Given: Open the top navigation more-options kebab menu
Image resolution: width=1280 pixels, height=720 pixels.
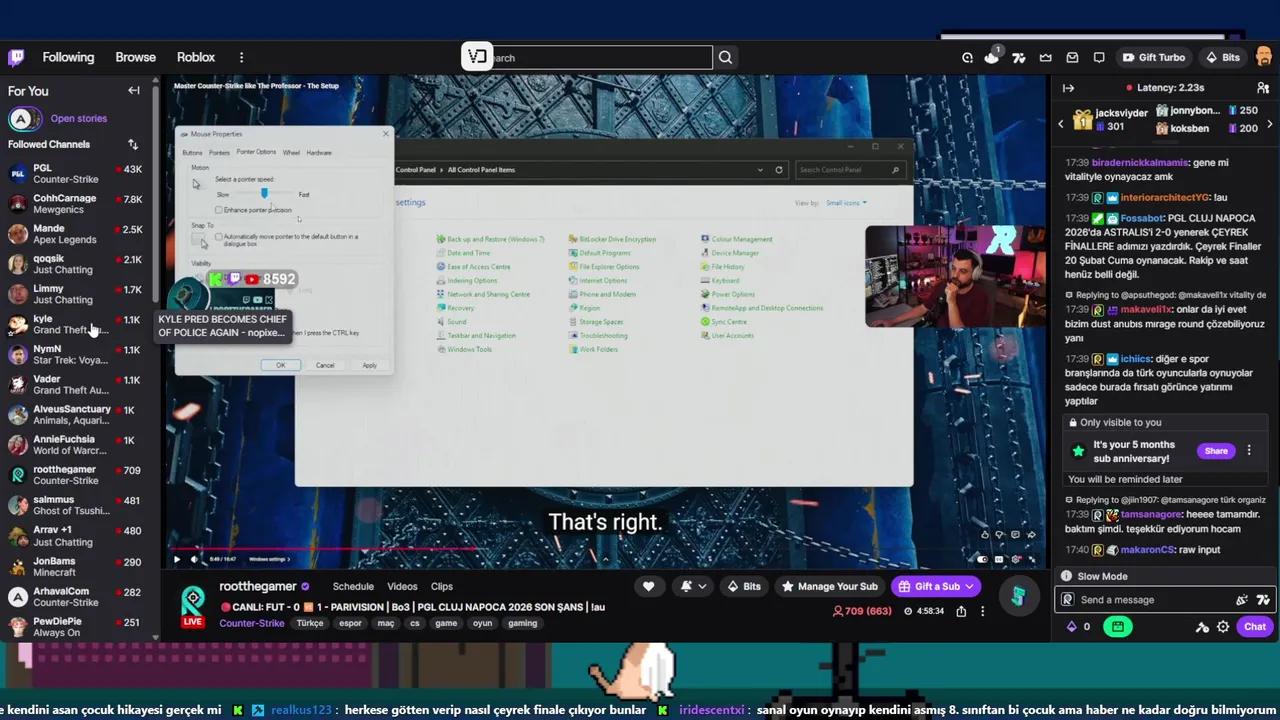Looking at the screenshot, I should point(241,57).
